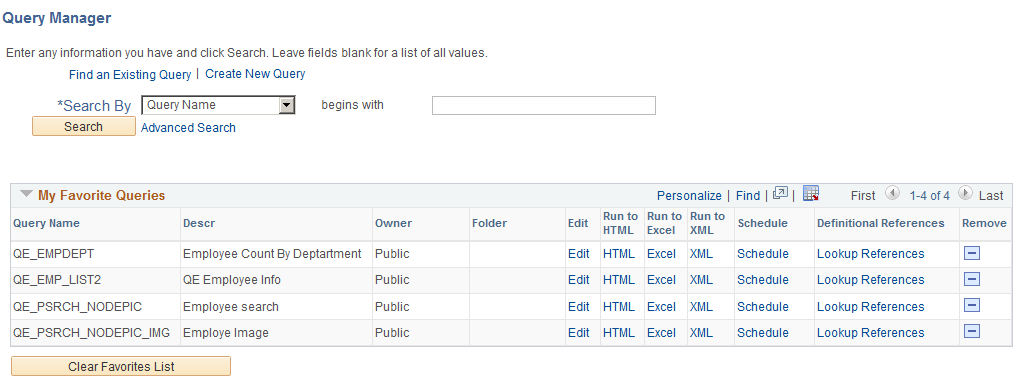Click Create New Query link
Viewport: 1024px width, 391px height.
pyautogui.click(x=255, y=74)
